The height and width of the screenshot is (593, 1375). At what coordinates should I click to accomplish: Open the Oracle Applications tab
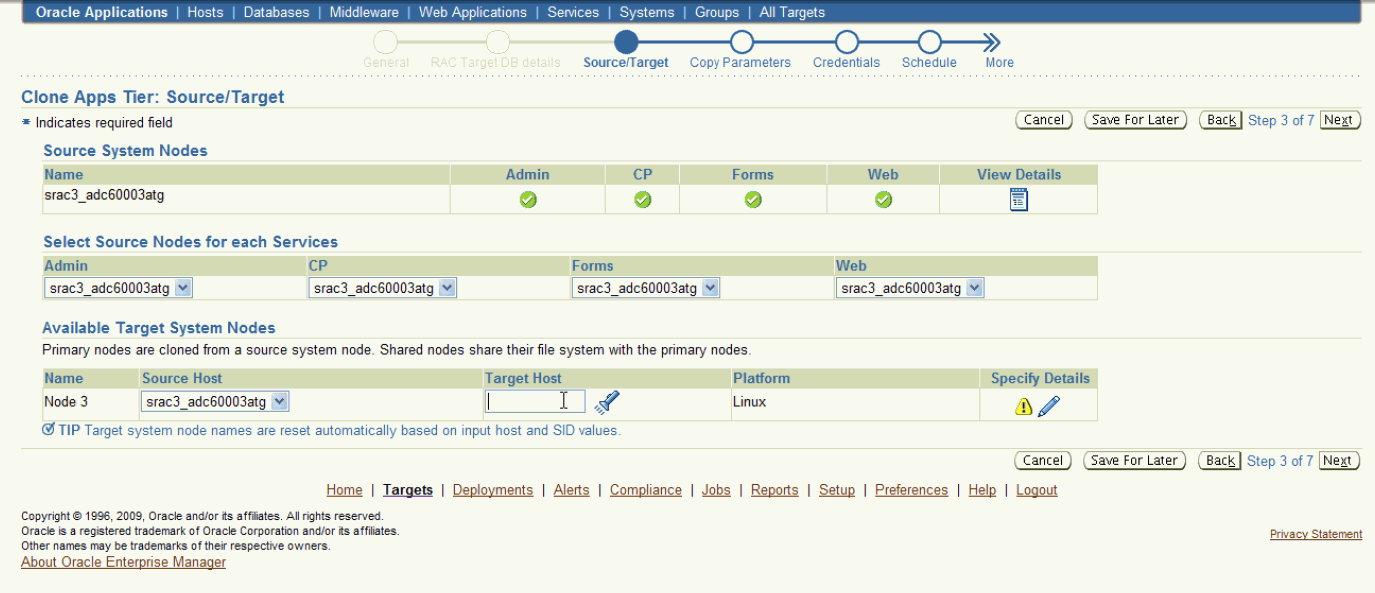point(102,12)
